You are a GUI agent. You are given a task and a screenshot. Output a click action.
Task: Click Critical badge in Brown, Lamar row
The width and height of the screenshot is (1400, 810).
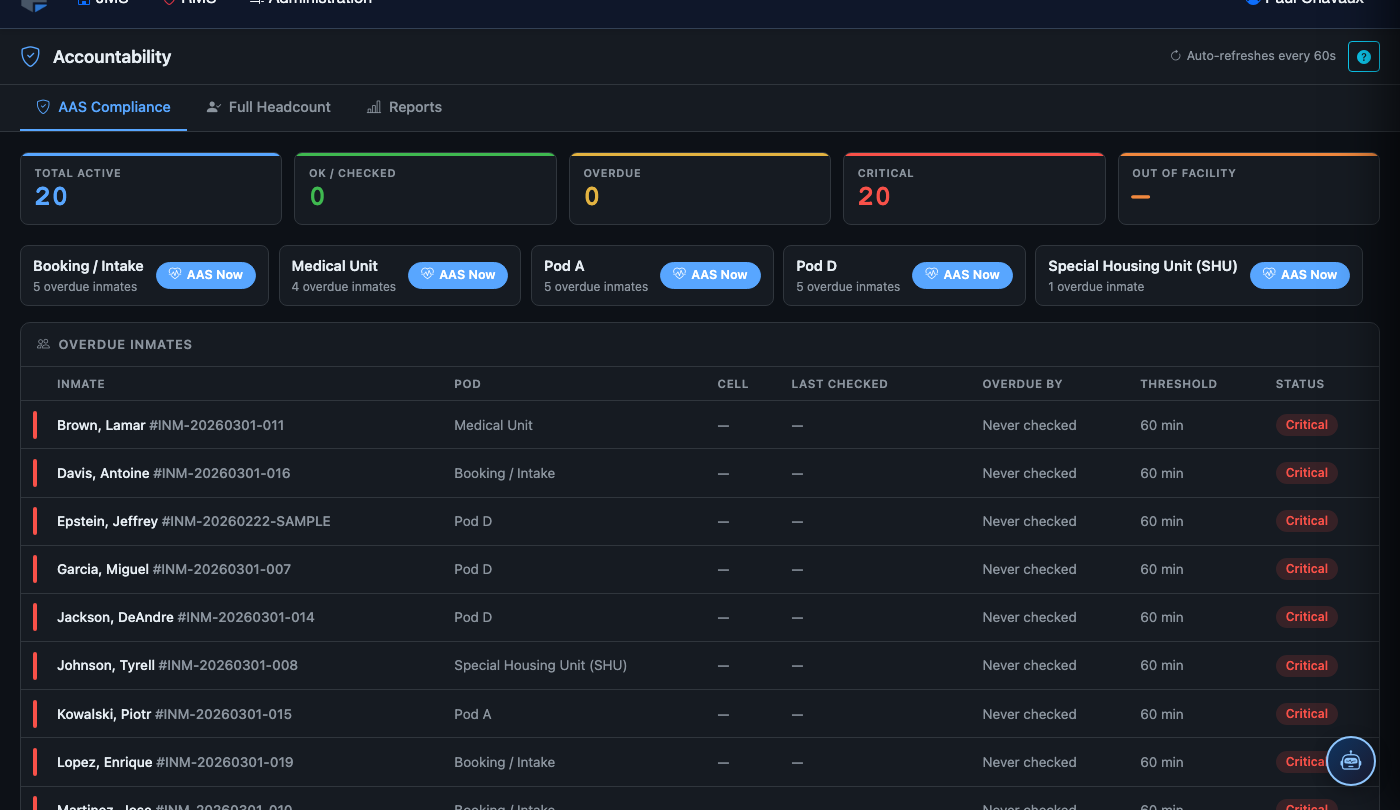(x=1306, y=425)
